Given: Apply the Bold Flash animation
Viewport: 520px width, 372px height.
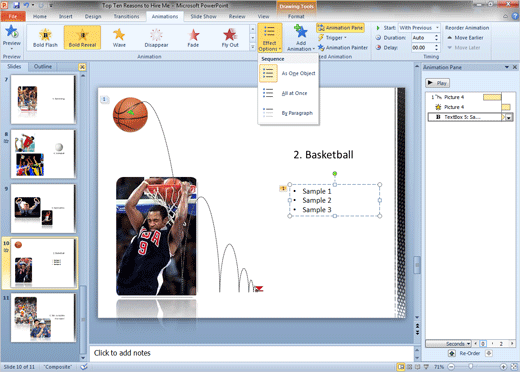Looking at the screenshot, I should [45, 37].
